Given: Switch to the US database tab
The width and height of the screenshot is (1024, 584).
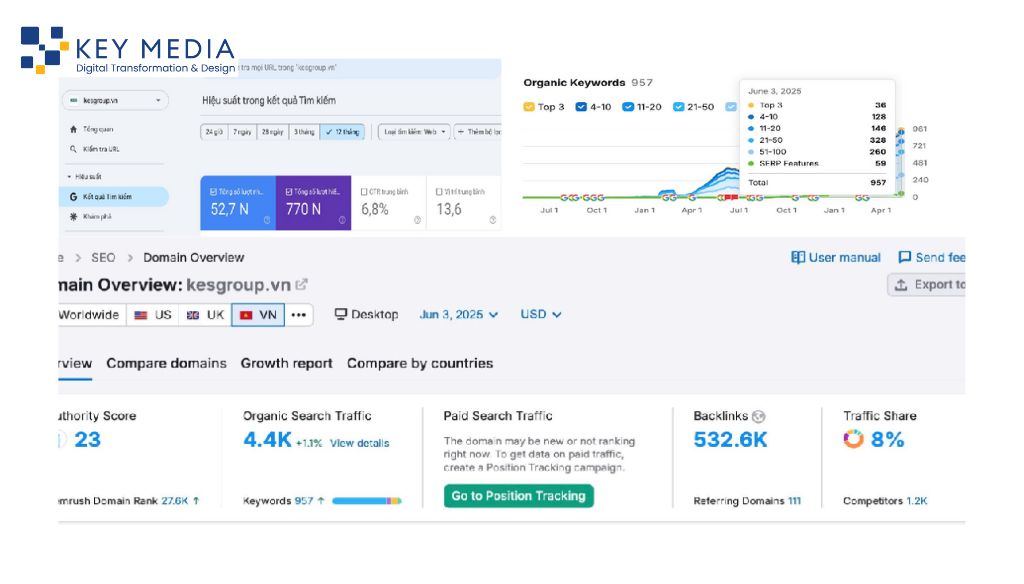Looking at the screenshot, I should click(x=153, y=315).
